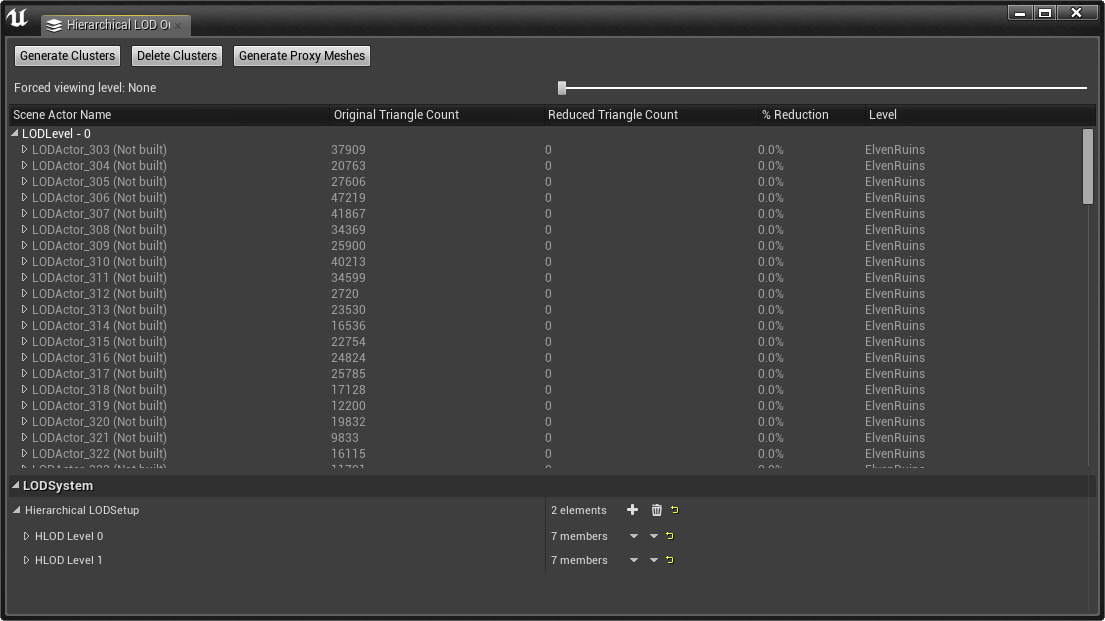The height and width of the screenshot is (621, 1105).
Task: Maximize the Hierarchical LOD Outliner window
Action: point(1045,13)
